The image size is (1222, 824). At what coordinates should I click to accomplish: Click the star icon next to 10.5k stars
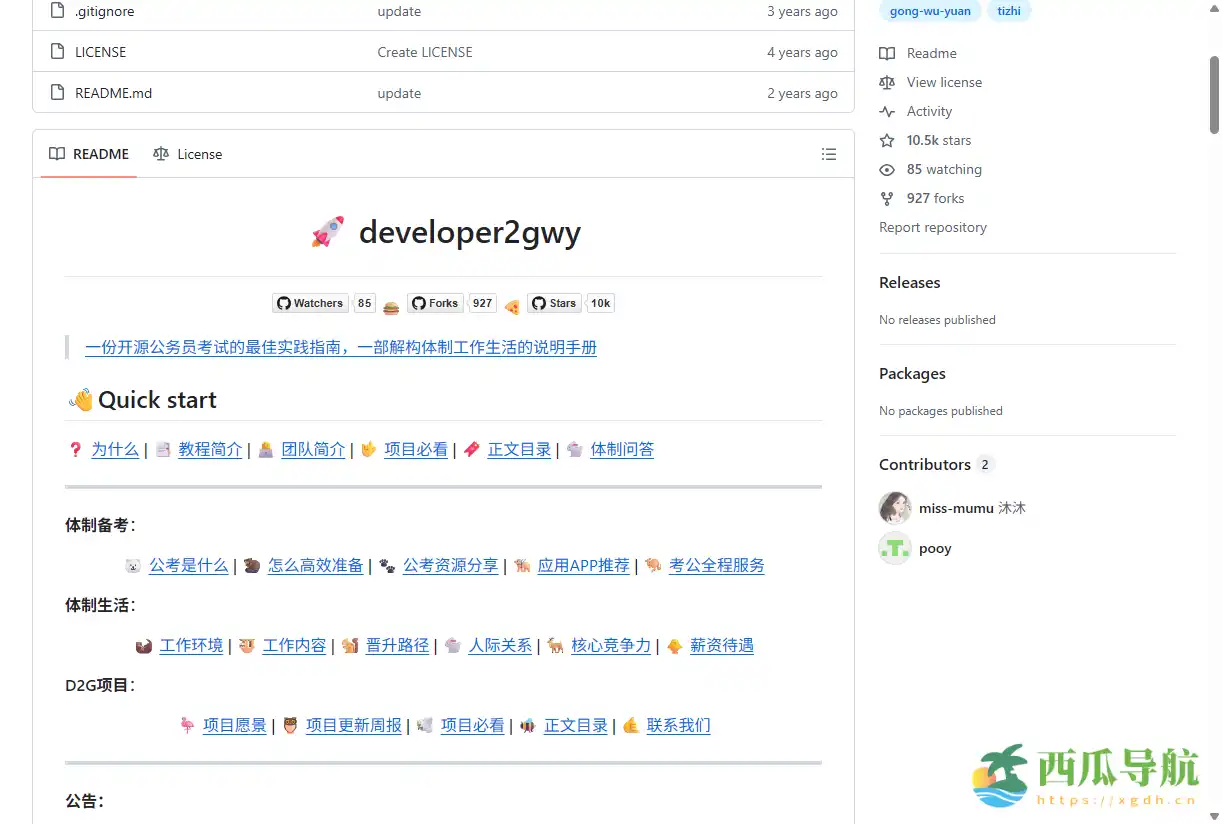click(887, 140)
